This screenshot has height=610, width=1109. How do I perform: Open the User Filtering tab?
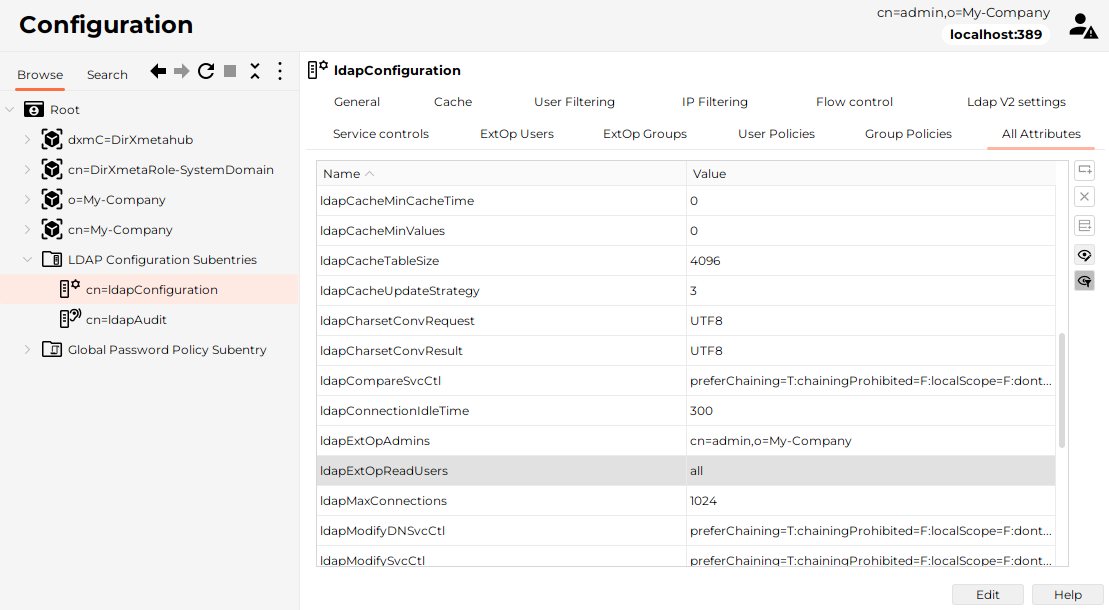[x=574, y=102]
